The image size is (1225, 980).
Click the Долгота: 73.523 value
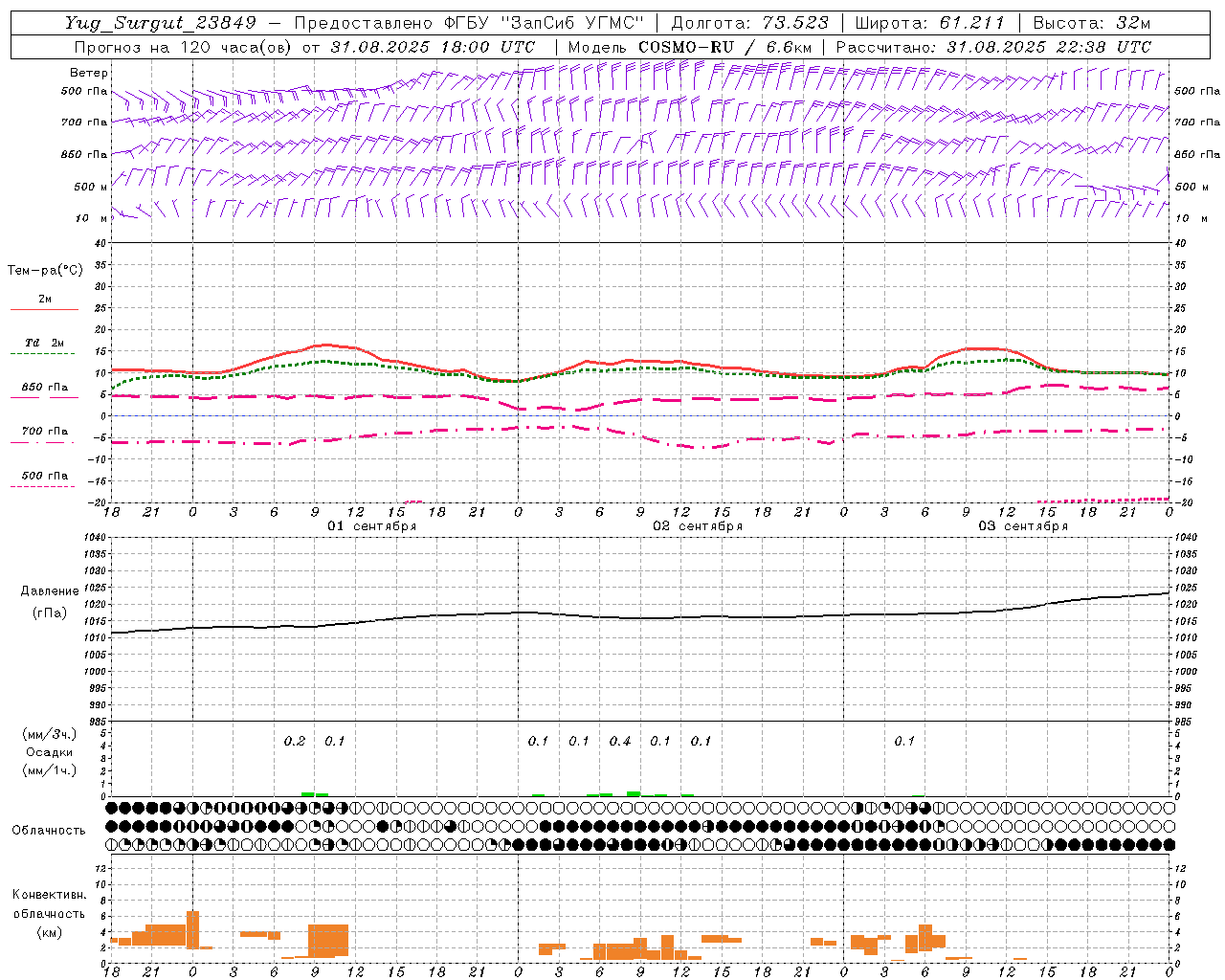[x=750, y=23]
